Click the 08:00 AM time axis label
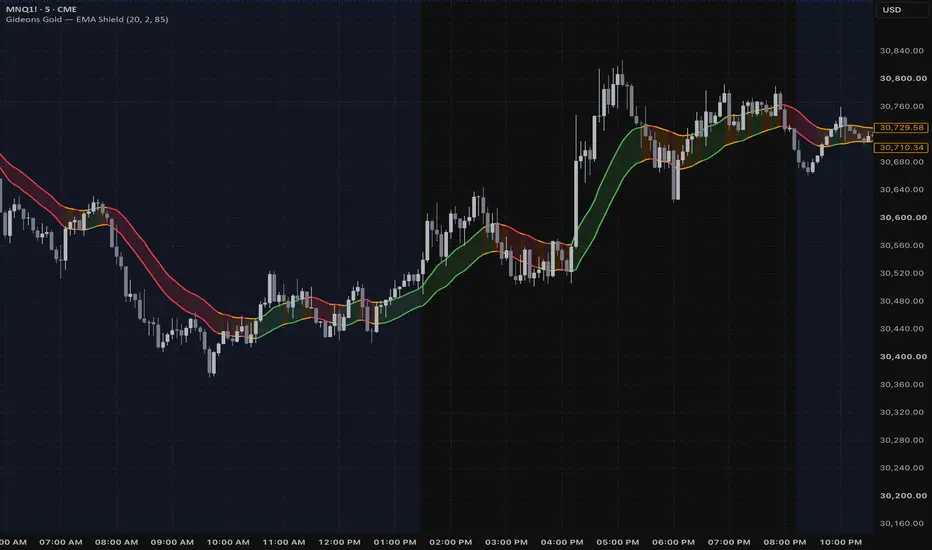The image size is (932, 550). [x=116, y=542]
